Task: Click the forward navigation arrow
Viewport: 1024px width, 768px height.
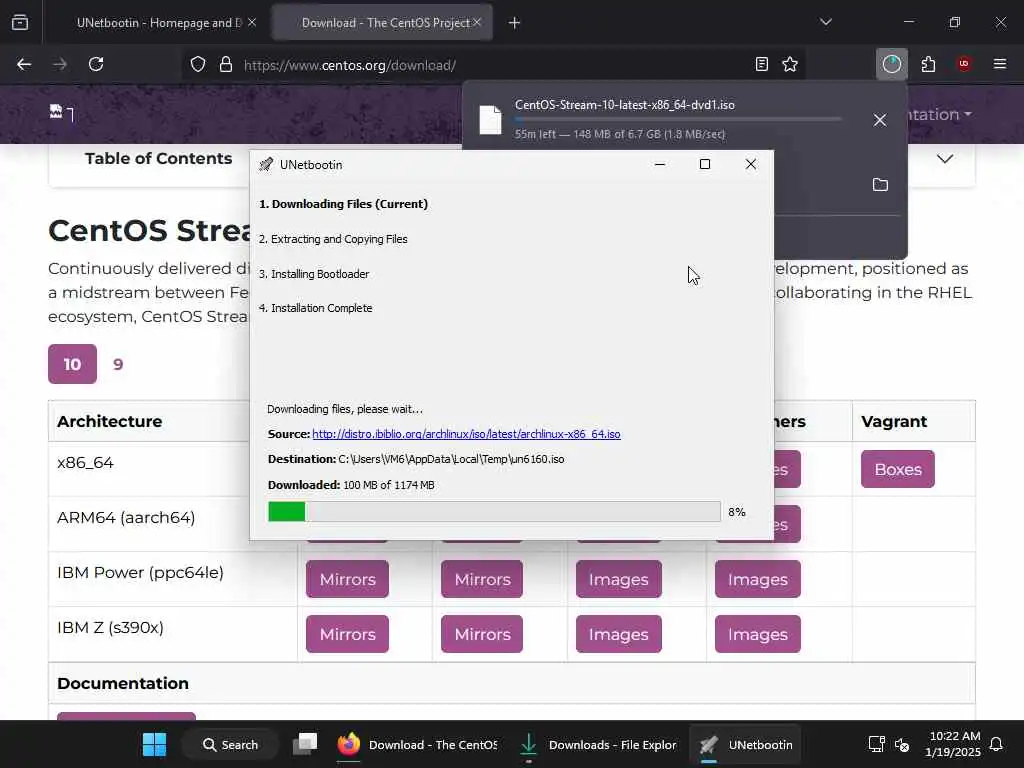Action: coord(60,64)
